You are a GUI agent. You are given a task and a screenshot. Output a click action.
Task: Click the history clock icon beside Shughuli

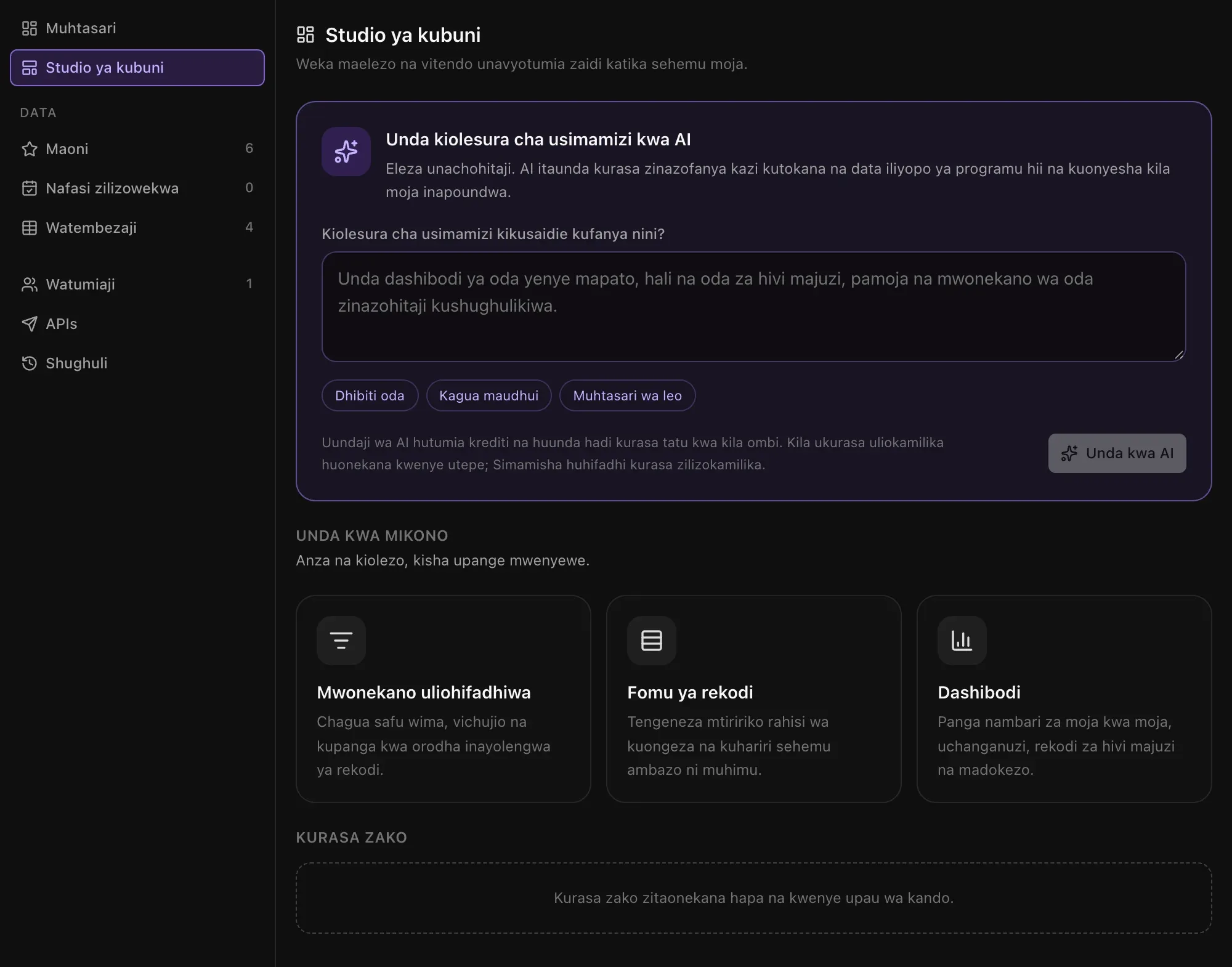[30, 363]
